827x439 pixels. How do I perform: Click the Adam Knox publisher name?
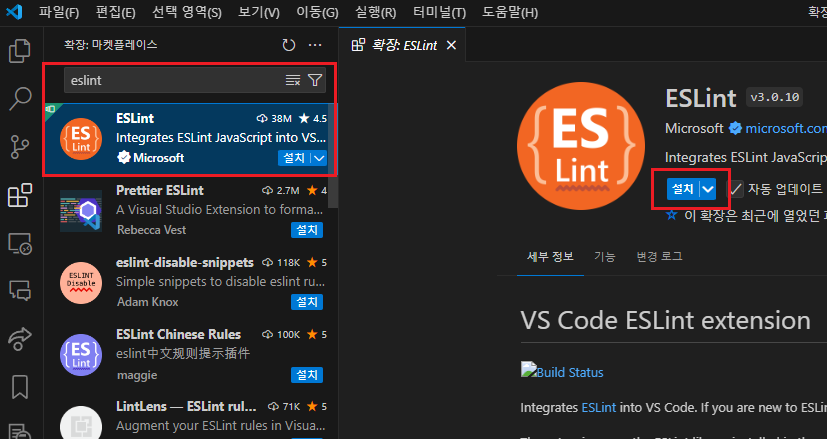(x=147, y=302)
